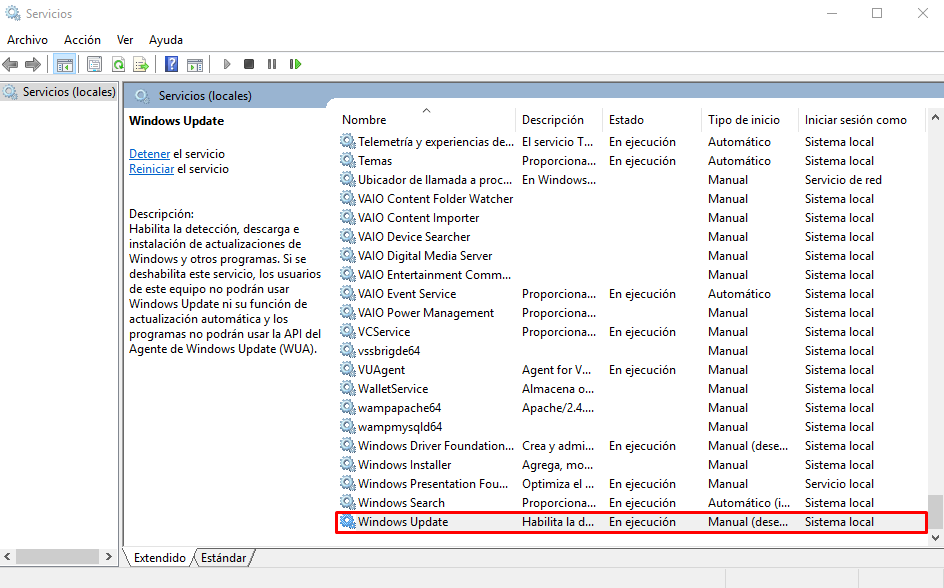The width and height of the screenshot is (944, 588).
Task: Select the Windows Presentation Fou... service
Action: (631, 483)
